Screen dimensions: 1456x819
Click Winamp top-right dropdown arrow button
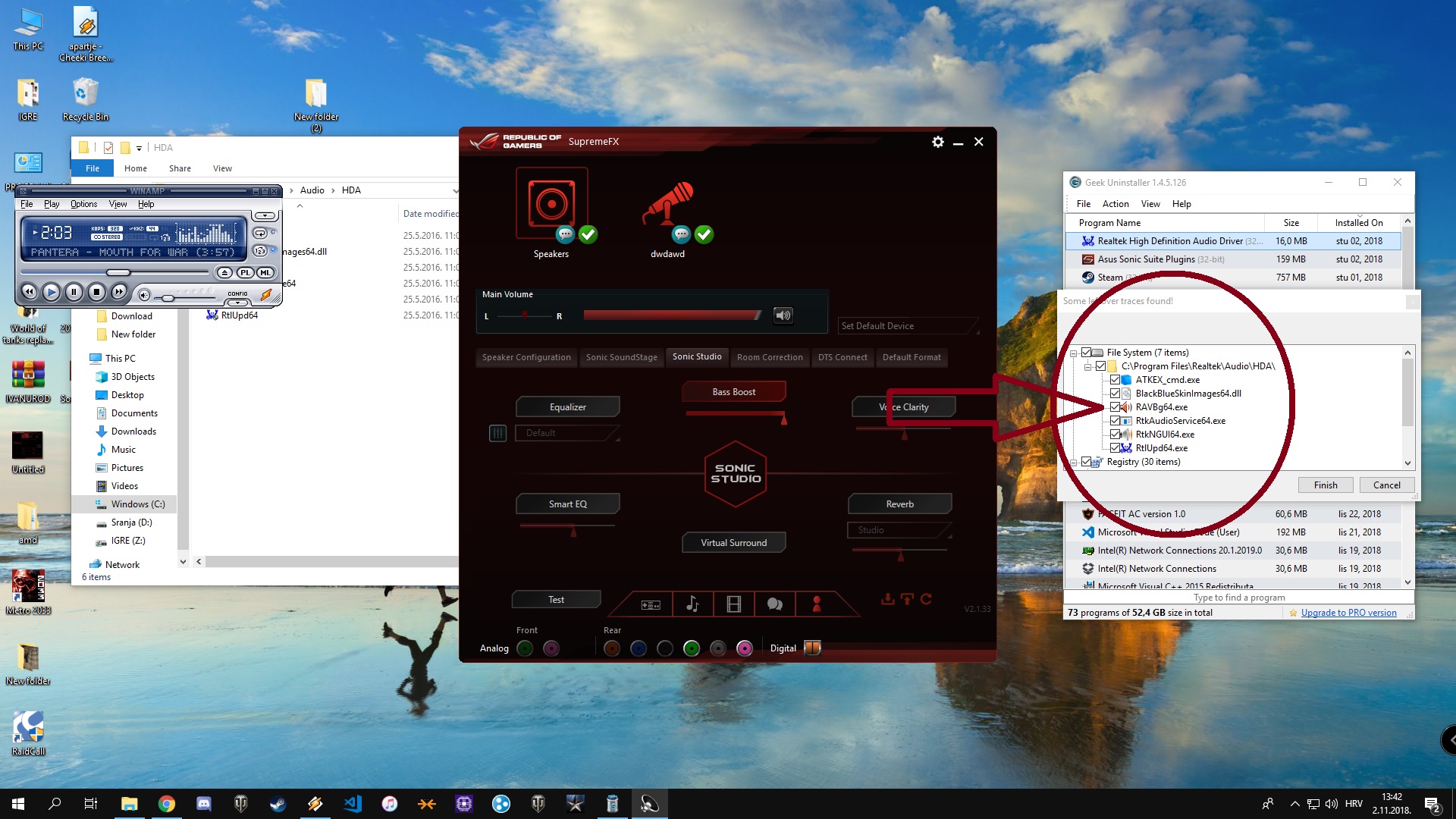[265, 215]
